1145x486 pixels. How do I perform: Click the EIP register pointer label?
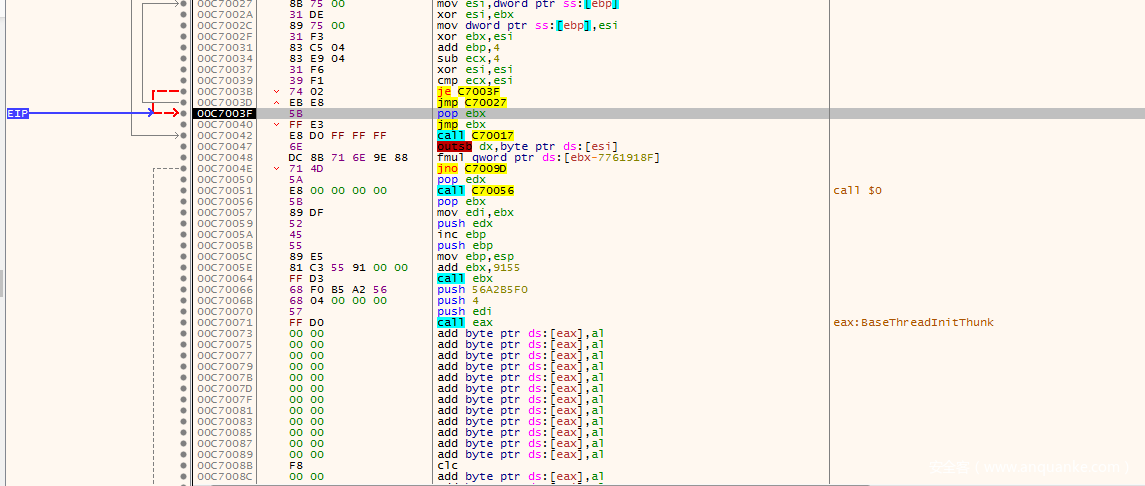[18, 114]
